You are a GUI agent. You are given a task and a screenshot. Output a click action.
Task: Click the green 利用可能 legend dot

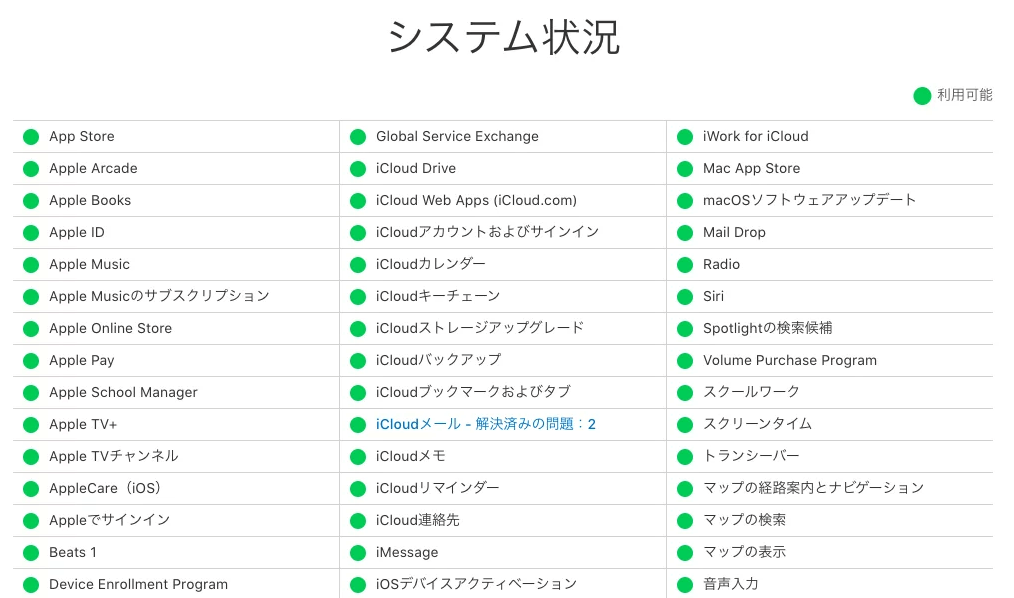(x=922, y=96)
